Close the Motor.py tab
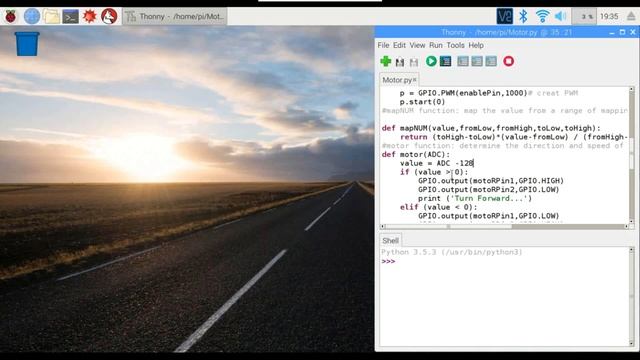640x360 pixels. [414, 80]
